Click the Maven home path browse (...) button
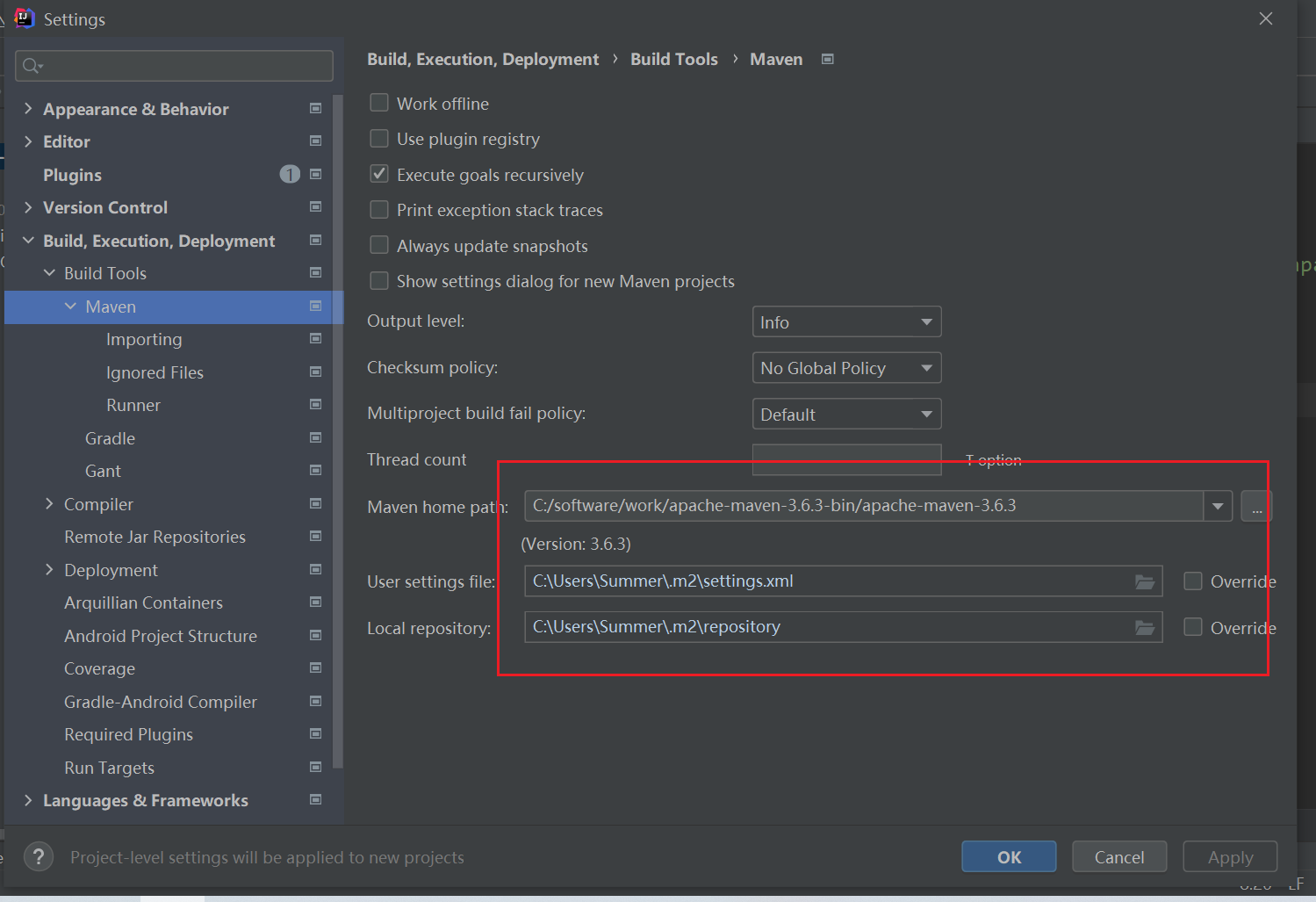The width and height of the screenshot is (1316, 902). [1256, 506]
